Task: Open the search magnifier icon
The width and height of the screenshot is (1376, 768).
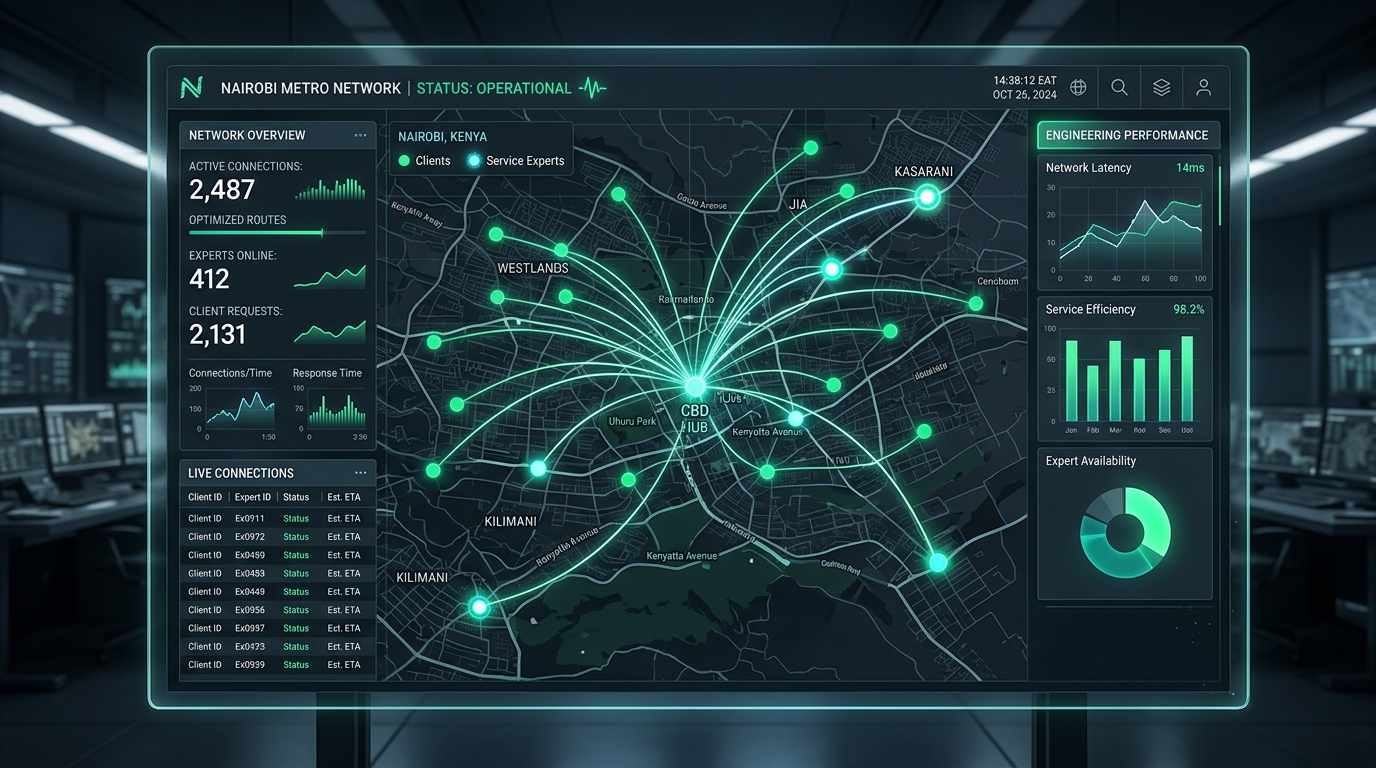Action: [x=1119, y=88]
